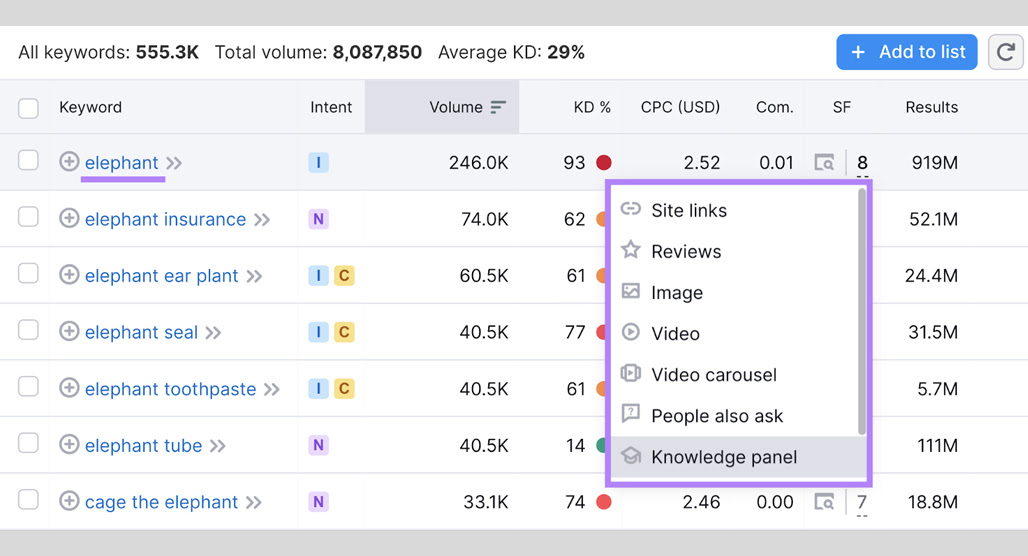Screen dimensions: 1028x556
Task: Check the elephant seal row checkbox
Action: tap(28, 330)
